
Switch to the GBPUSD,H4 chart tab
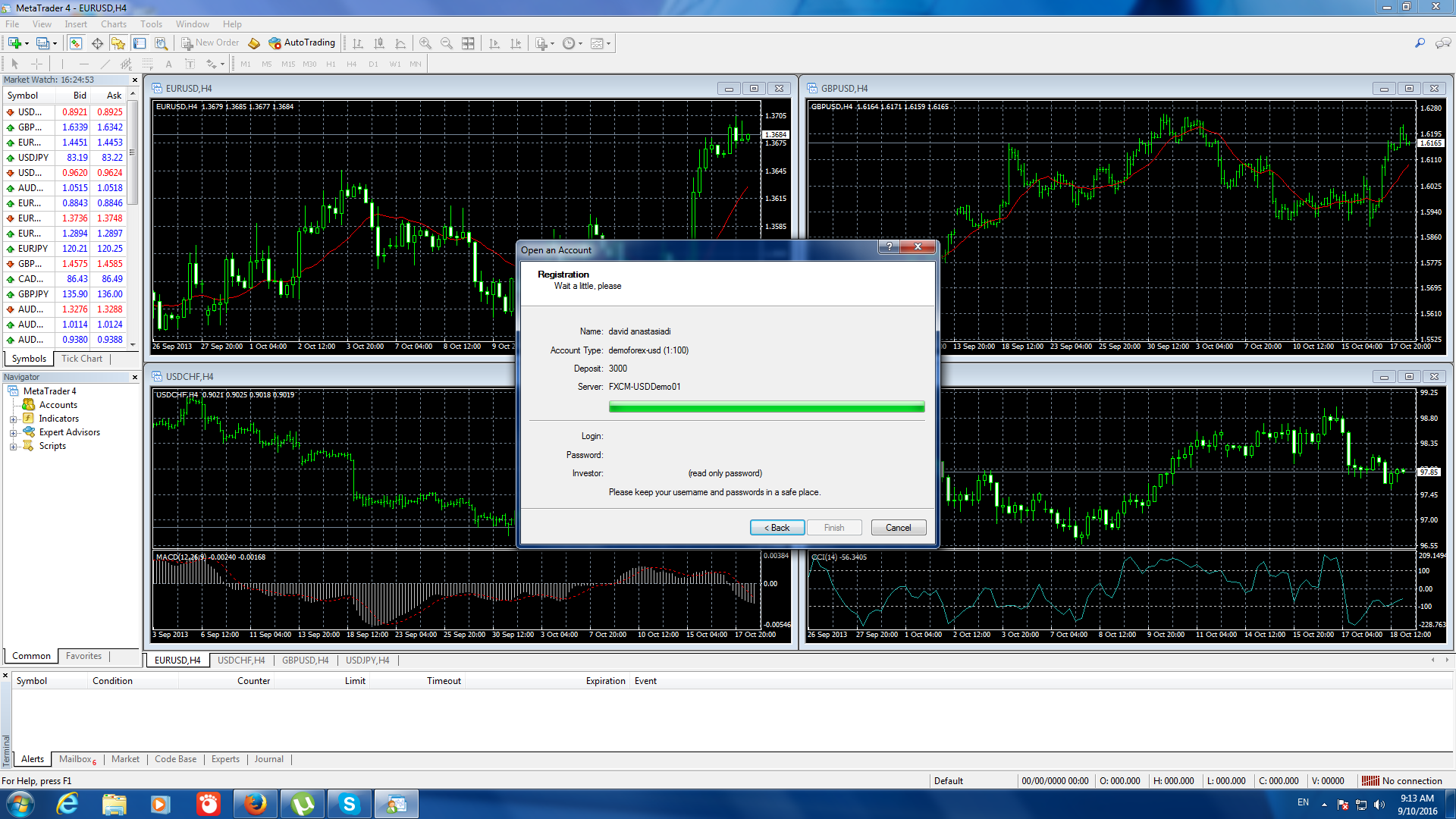pyautogui.click(x=305, y=661)
